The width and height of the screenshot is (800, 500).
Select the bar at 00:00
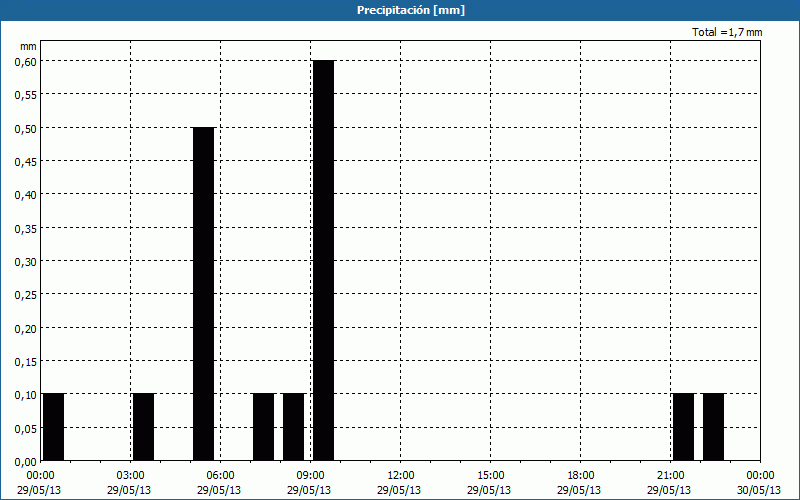click(x=54, y=427)
